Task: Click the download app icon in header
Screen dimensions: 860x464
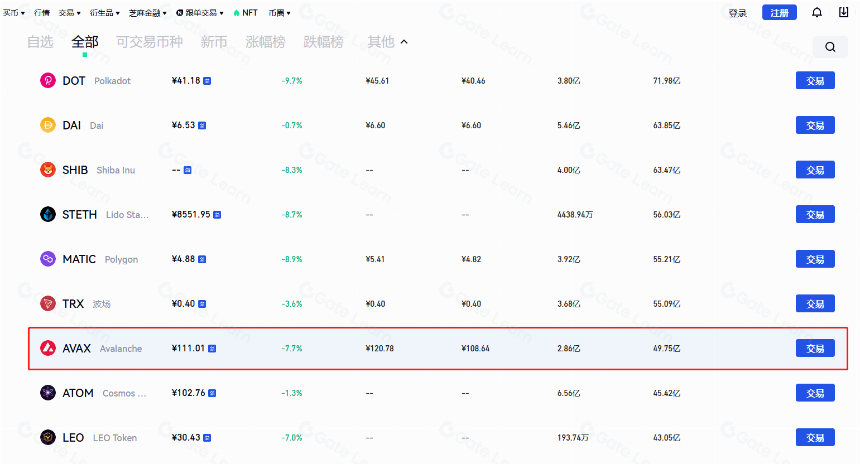Action: coord(844,12)
